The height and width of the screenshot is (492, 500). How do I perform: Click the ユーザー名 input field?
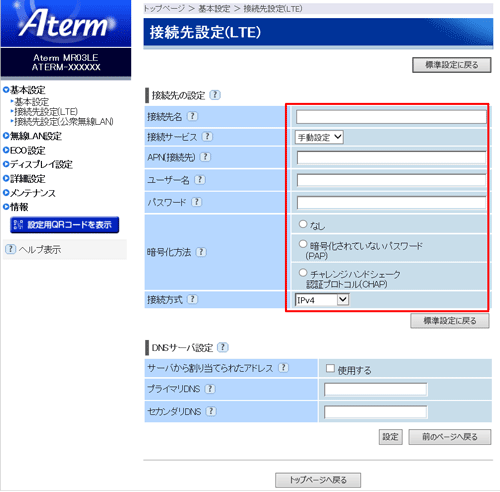pos(391,180)
